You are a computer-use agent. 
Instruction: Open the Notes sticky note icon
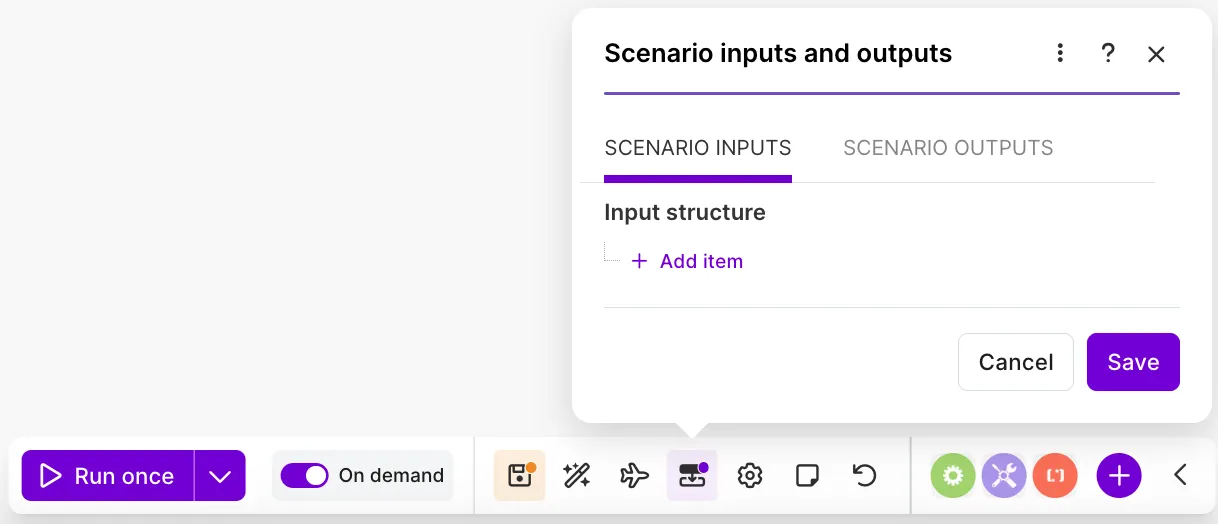807,475
